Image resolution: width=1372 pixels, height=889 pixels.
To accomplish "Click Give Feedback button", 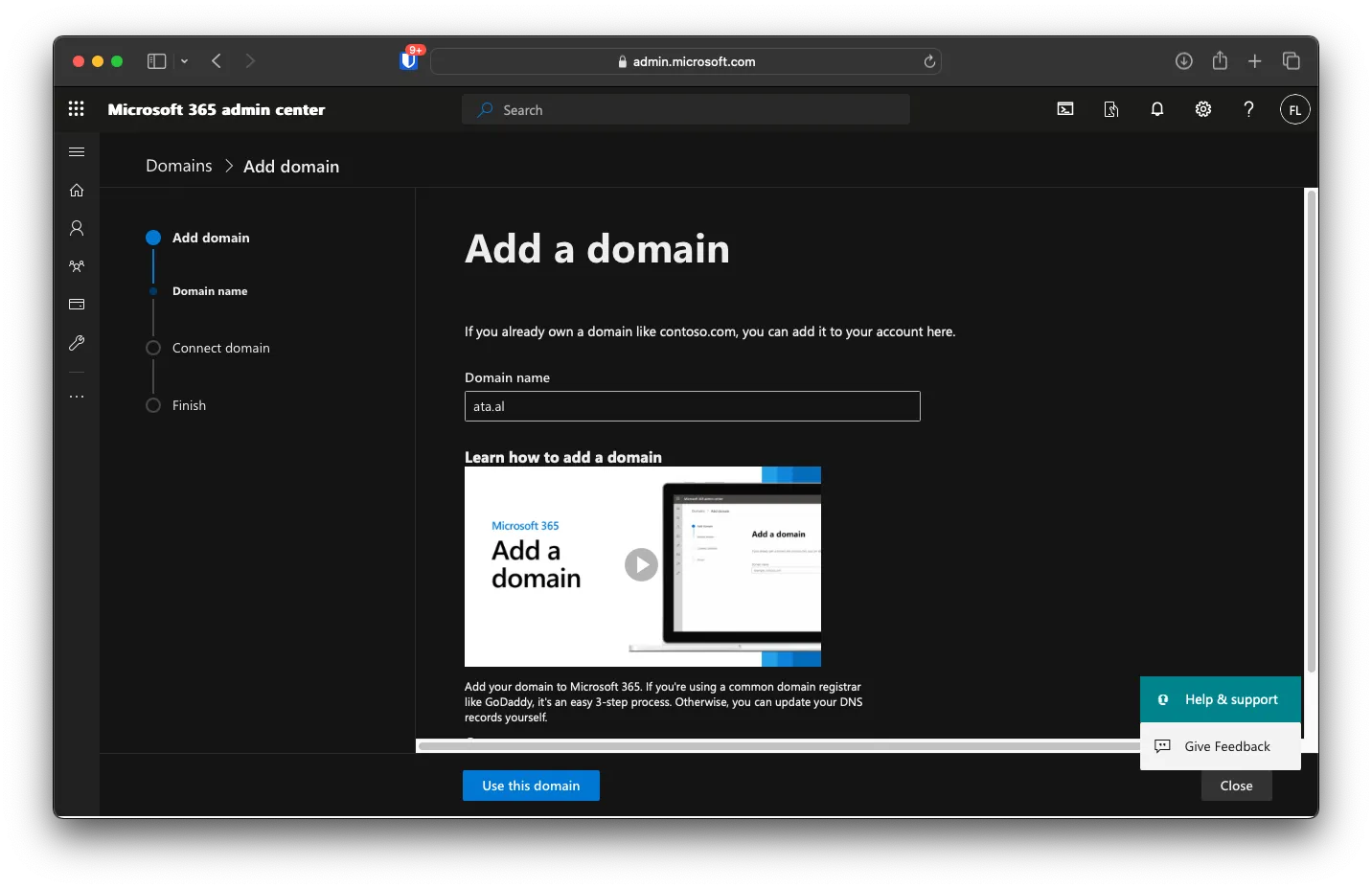I will (1221, 746).
